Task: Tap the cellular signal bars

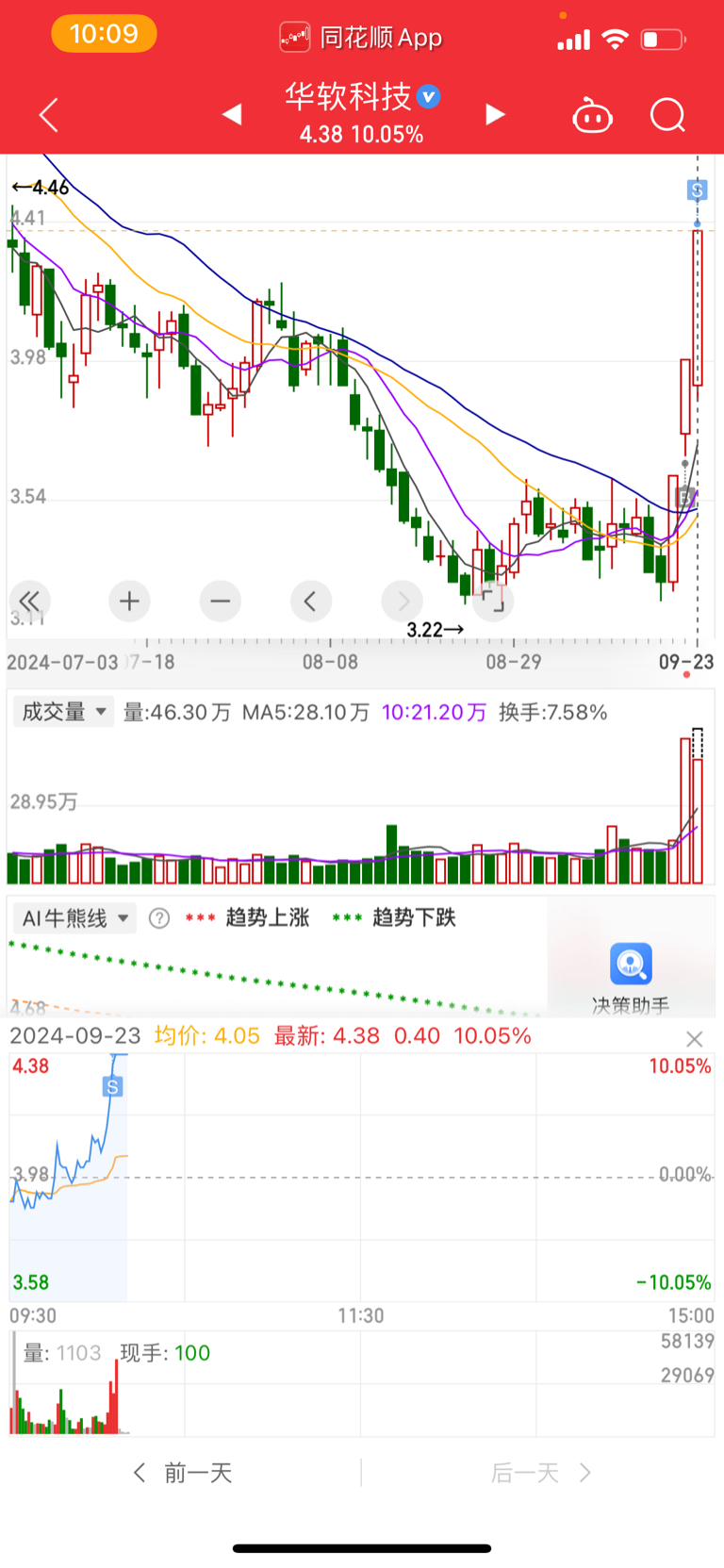Action: (573, 40)
